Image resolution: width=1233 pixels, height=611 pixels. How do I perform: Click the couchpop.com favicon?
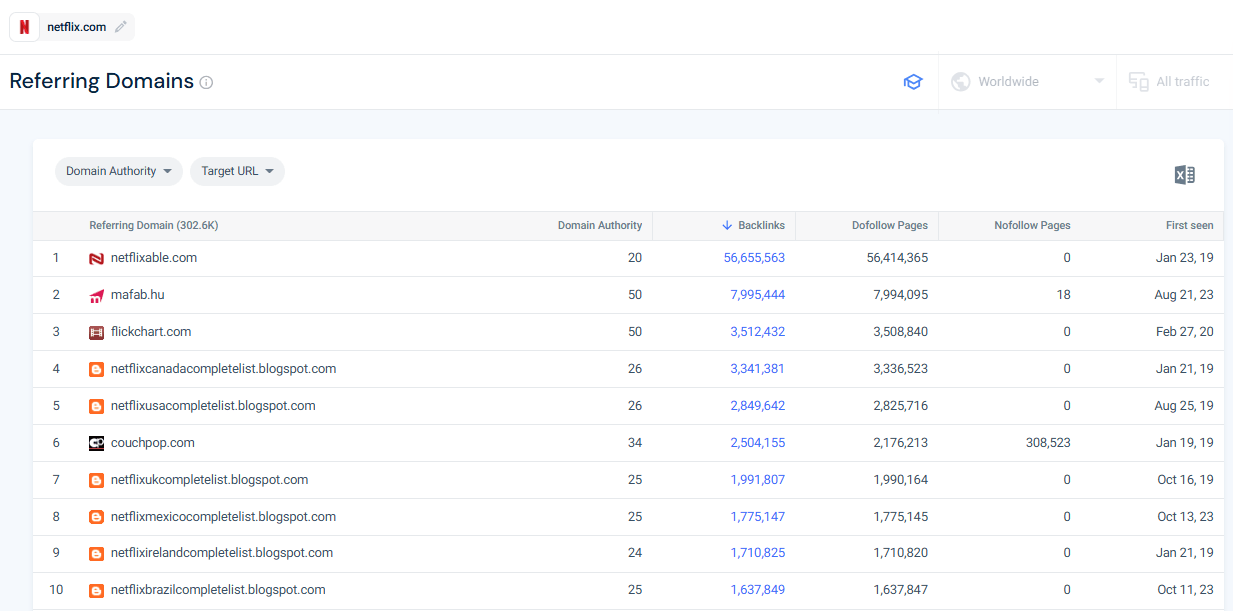[96, 443]
